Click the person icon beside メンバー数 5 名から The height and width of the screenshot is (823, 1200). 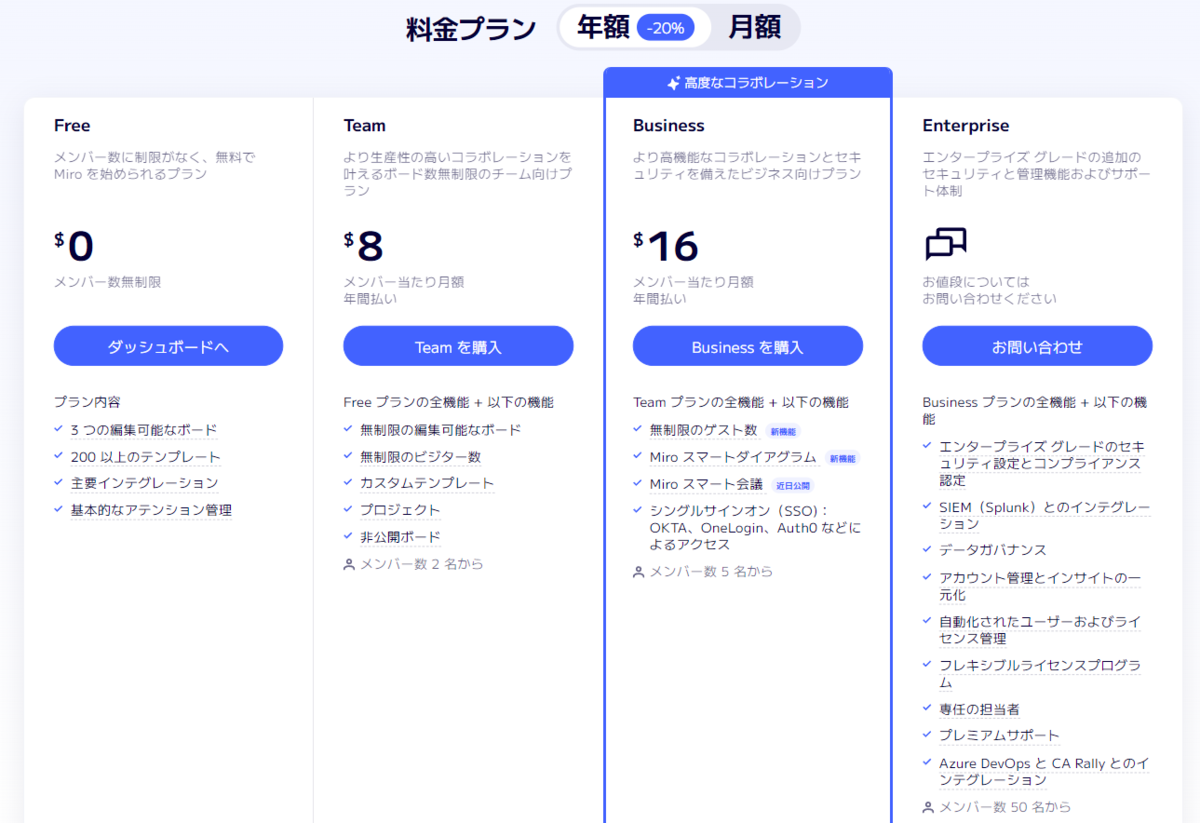(639, 572)
